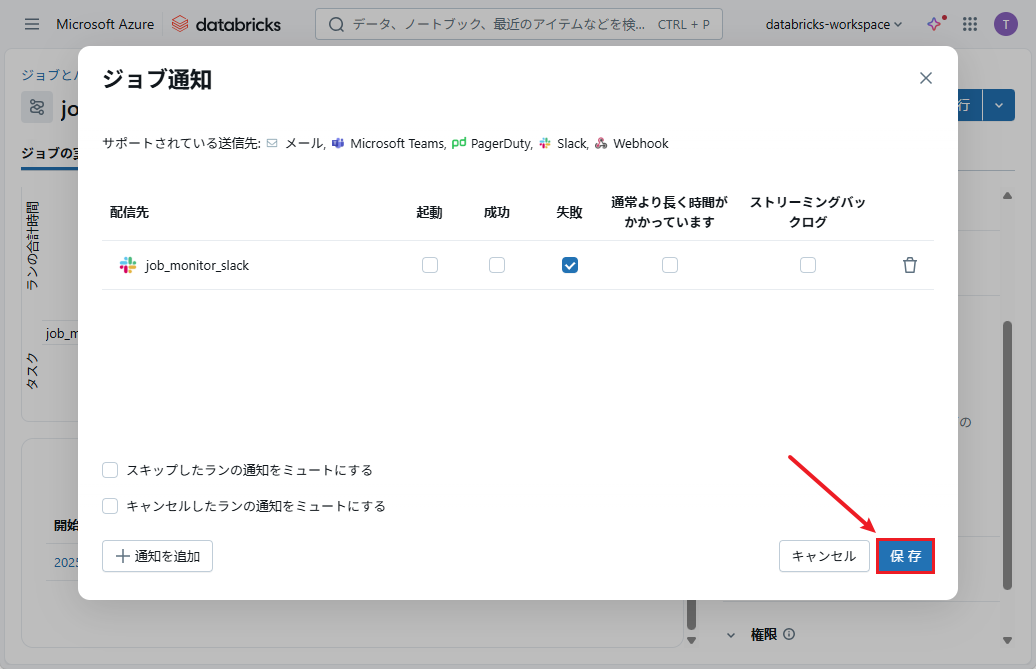Image resolution: width=1036 pixels, height=669 pixels.
Task: Click the 保存 button
Action: pos(905,556)
